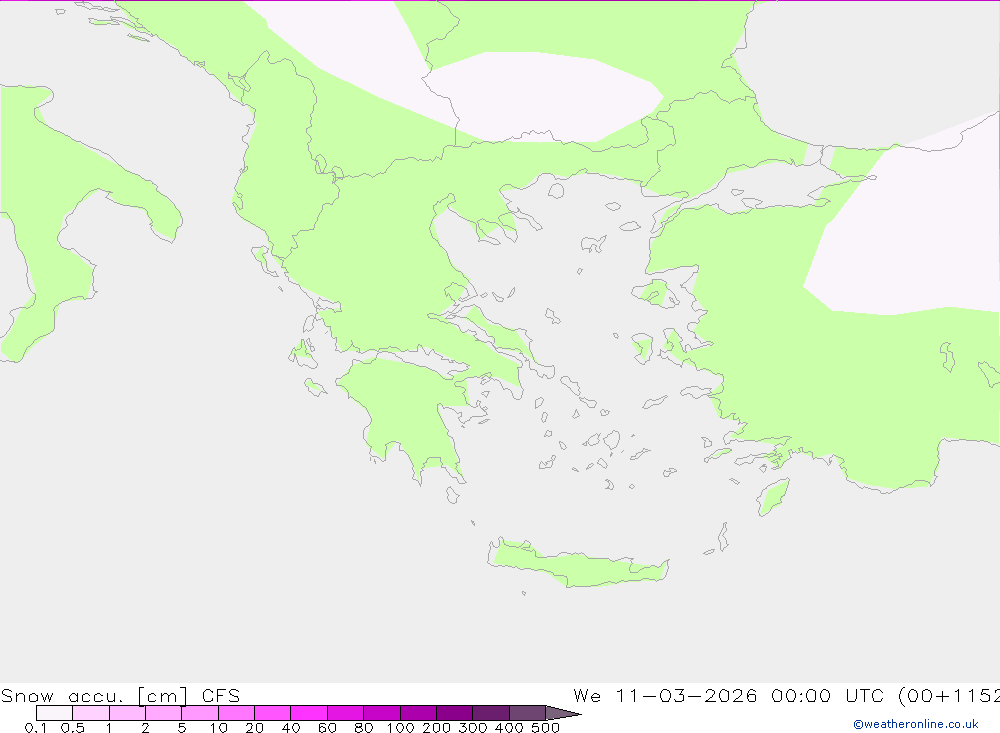
Task: Select the white 0.1–0.5 cm legend swatch
Action: pyautogui.click(x=54, y=713)
